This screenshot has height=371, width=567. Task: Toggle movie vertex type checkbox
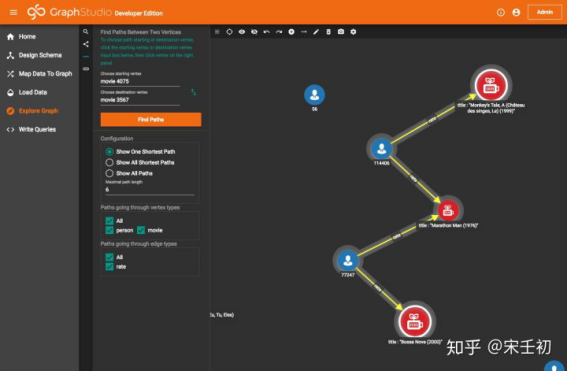coord(141,230)
